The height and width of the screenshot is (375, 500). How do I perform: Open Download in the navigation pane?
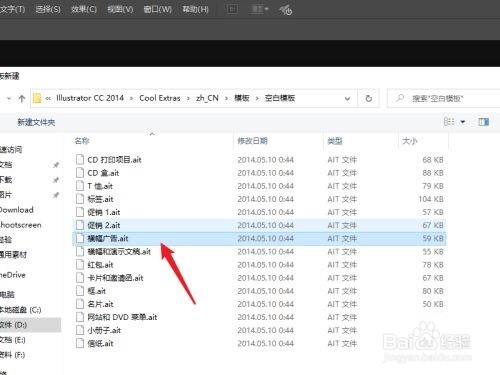tap(17, 210)
